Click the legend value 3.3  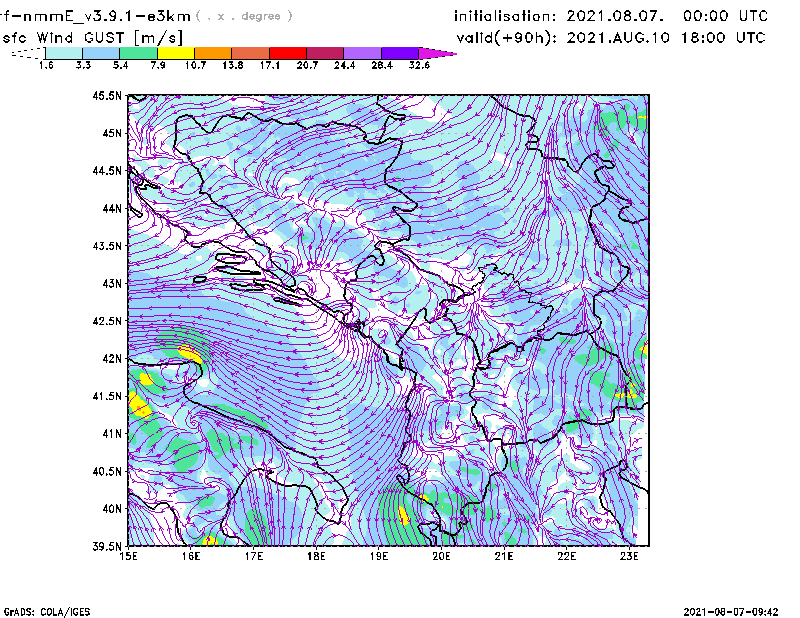[x=83, y=65]
